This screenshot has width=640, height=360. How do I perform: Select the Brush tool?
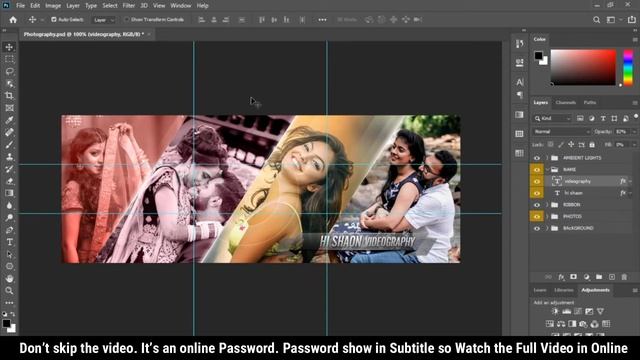(x=9, y=144)
